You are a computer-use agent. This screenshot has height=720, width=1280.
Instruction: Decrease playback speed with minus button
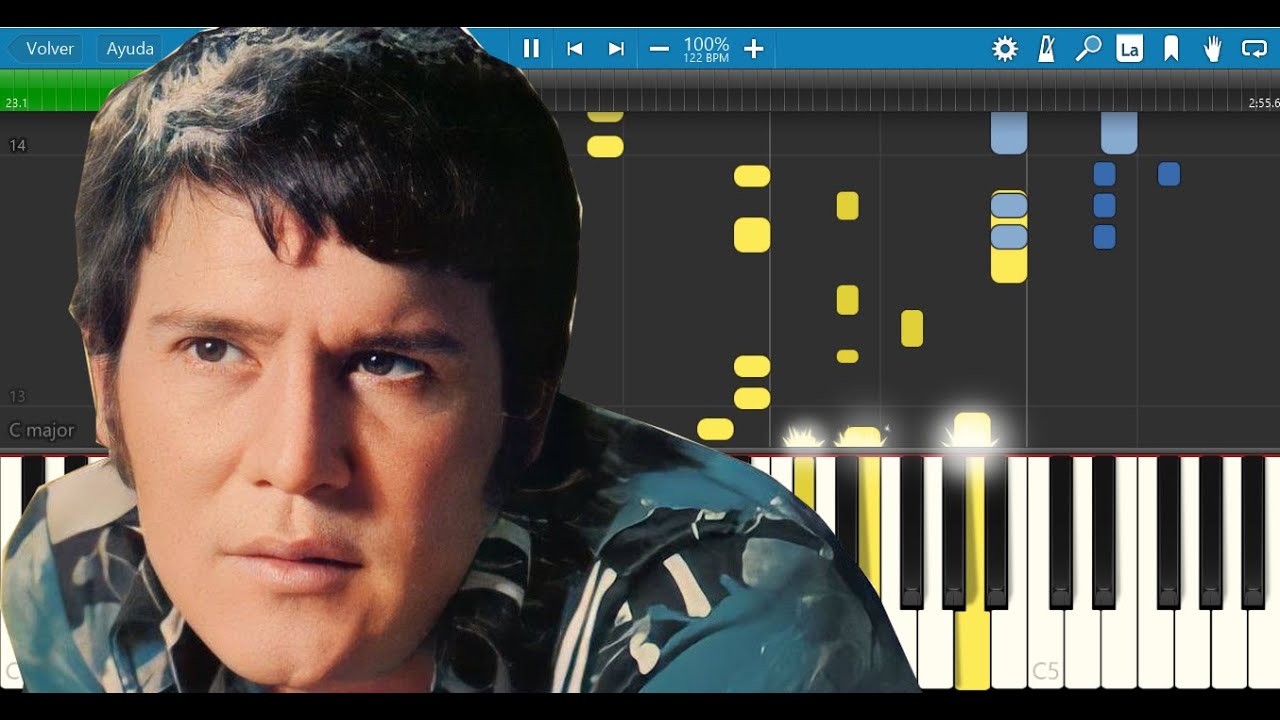[659, 48]
